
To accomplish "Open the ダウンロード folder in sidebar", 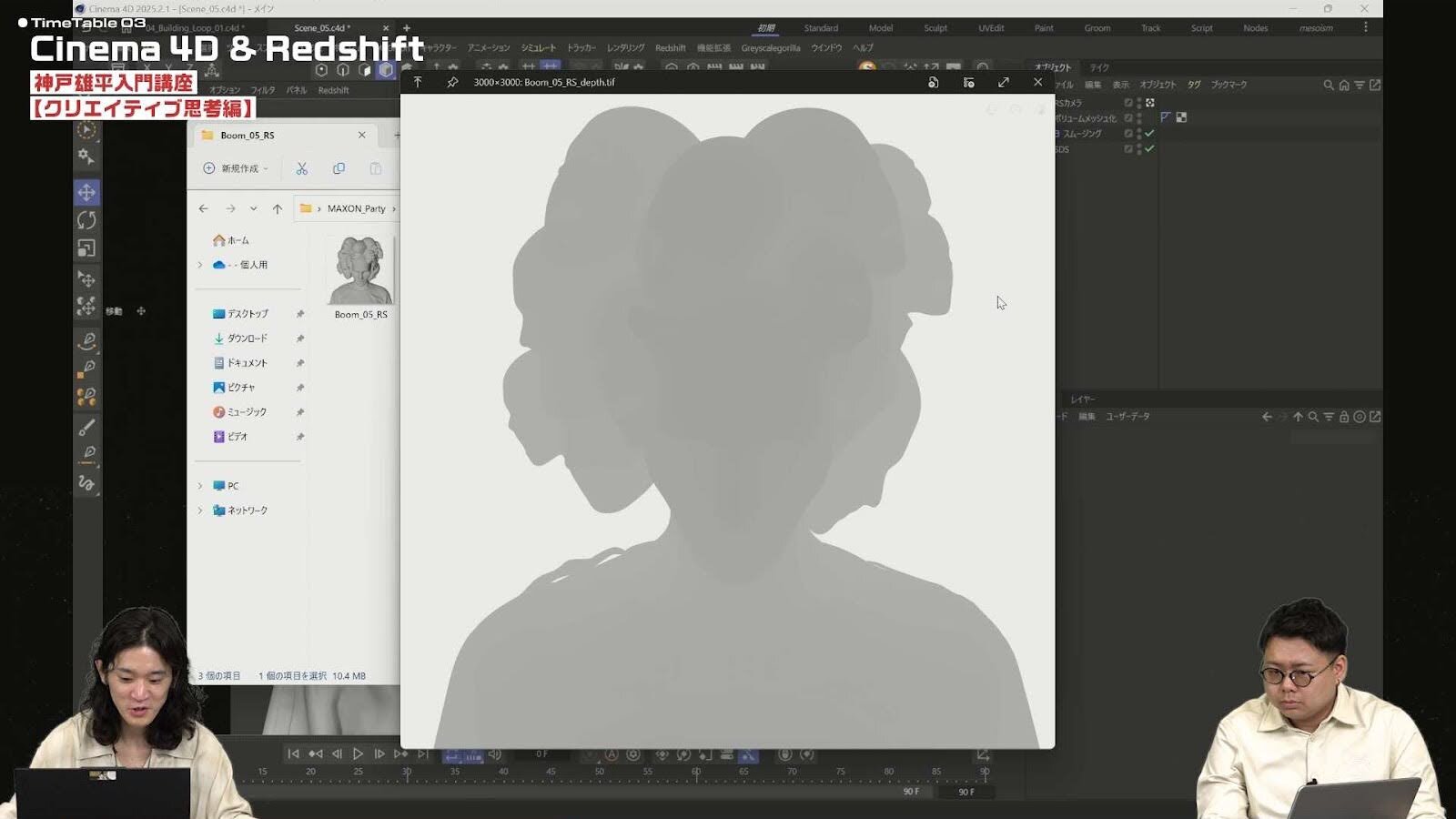I will 247,339.
